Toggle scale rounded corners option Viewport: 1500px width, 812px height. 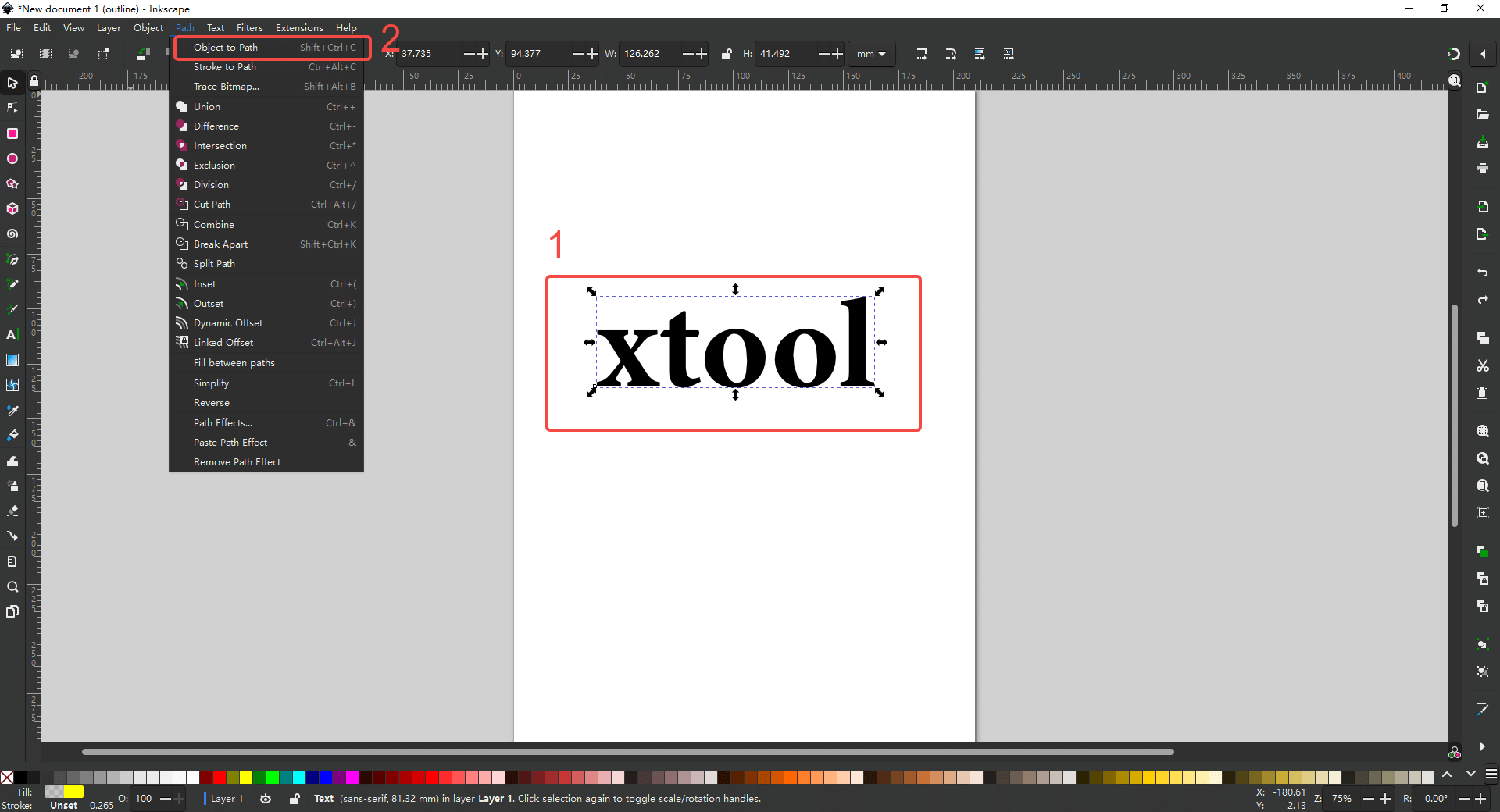[x=951, y=54]
